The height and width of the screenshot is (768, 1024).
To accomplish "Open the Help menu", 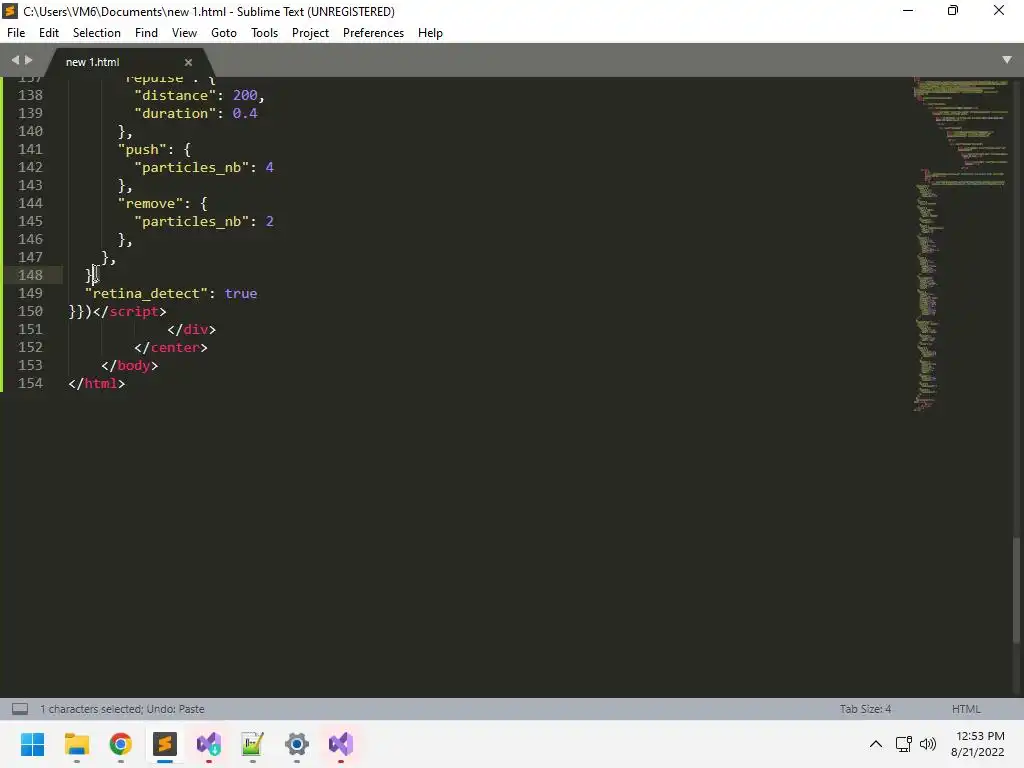I will (x=430, y=33).
